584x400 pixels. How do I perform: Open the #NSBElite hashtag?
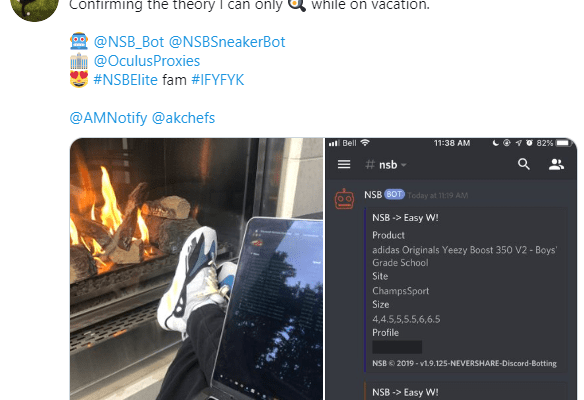click(x=126, y=80)
